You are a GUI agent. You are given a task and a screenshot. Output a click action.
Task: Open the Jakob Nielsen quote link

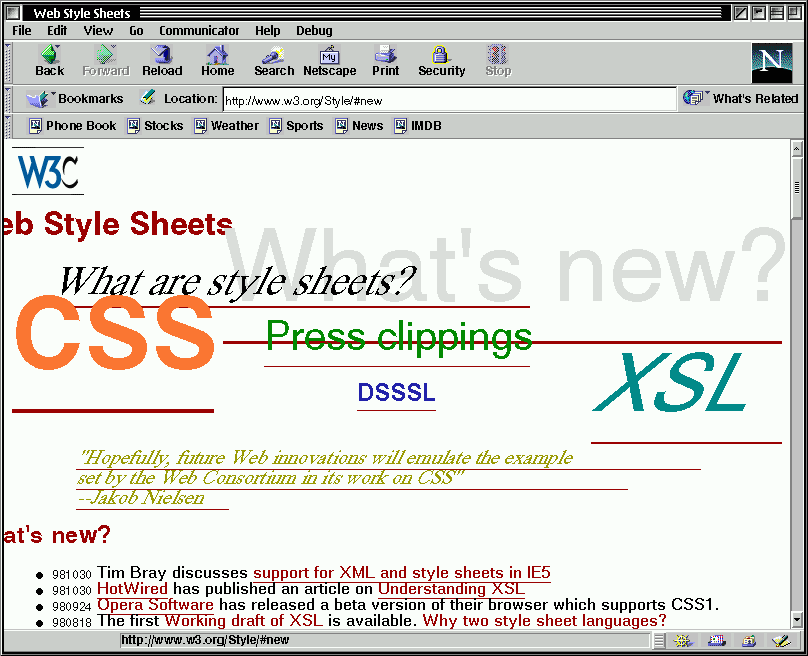[x=325, y=478]
